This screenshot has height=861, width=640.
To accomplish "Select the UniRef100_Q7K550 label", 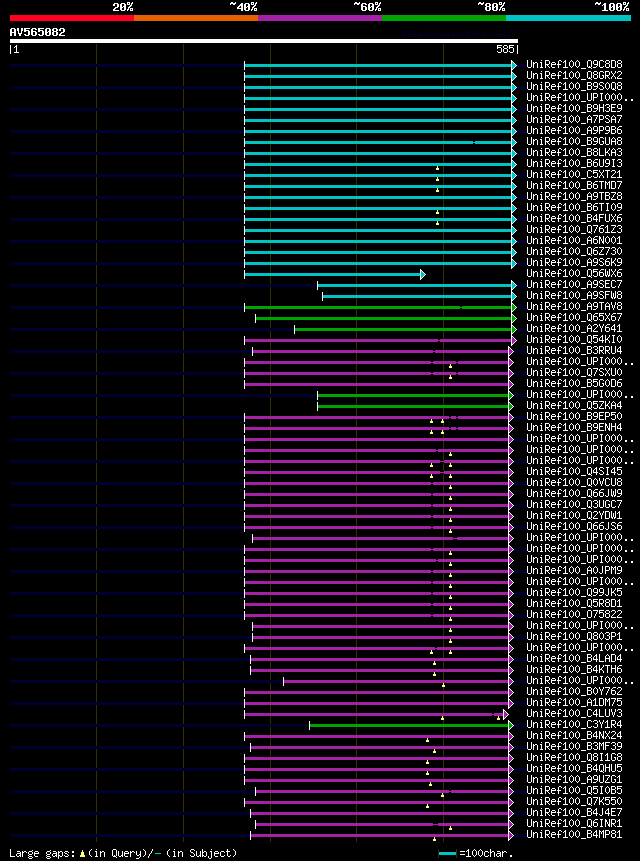I will click(x=574, y=800).
